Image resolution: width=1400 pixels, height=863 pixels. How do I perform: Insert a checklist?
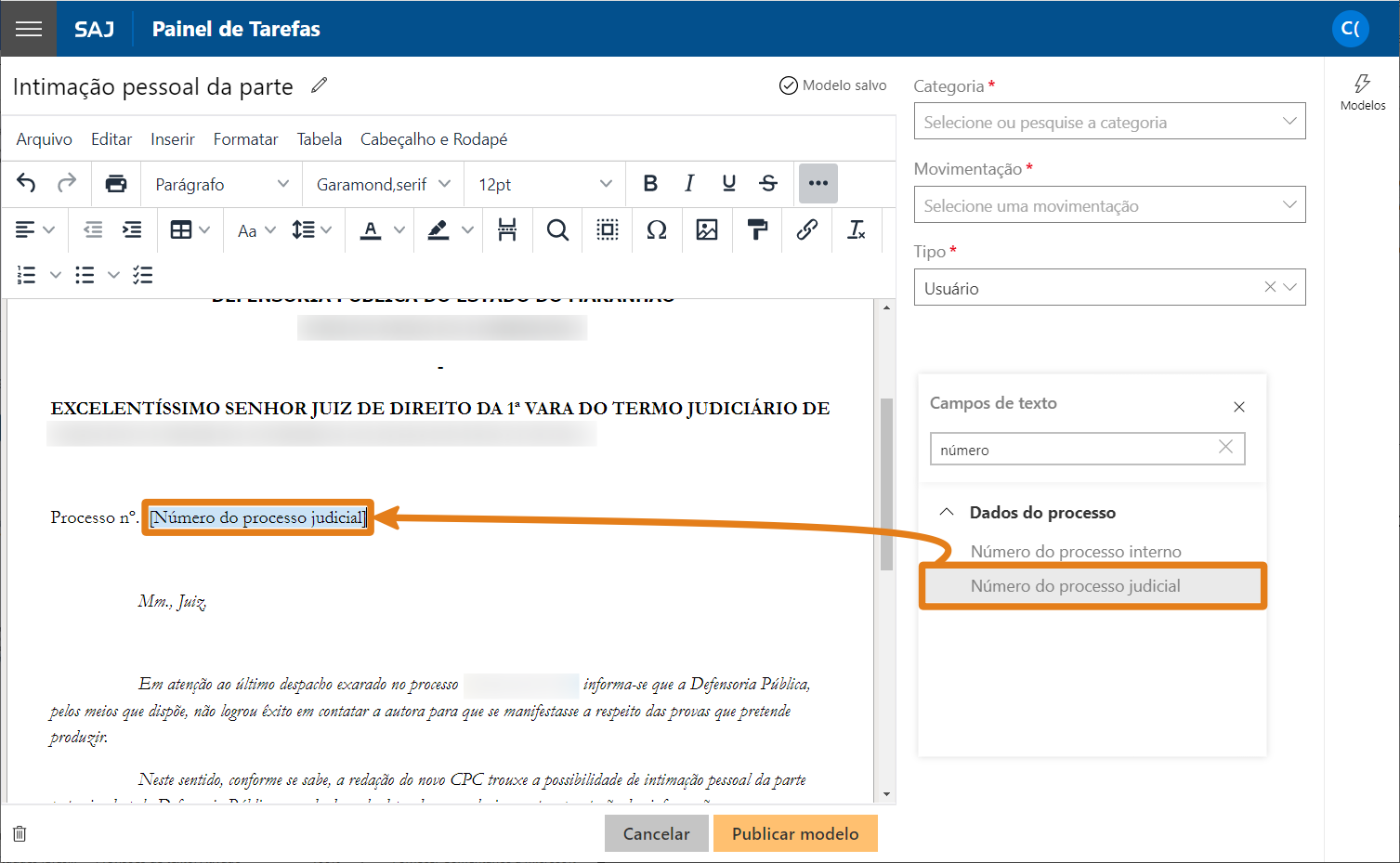(x=142, y=275)
